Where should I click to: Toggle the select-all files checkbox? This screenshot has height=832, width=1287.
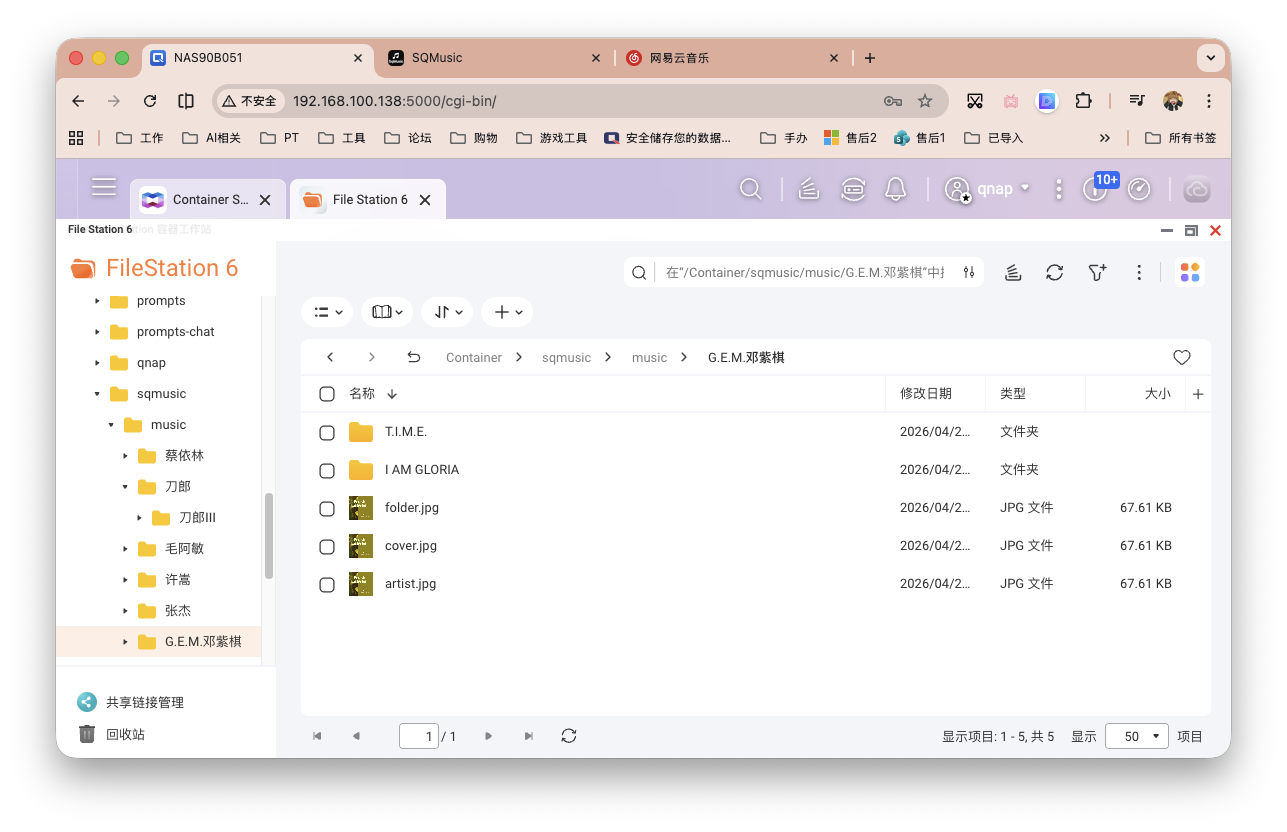click(326, 393)
